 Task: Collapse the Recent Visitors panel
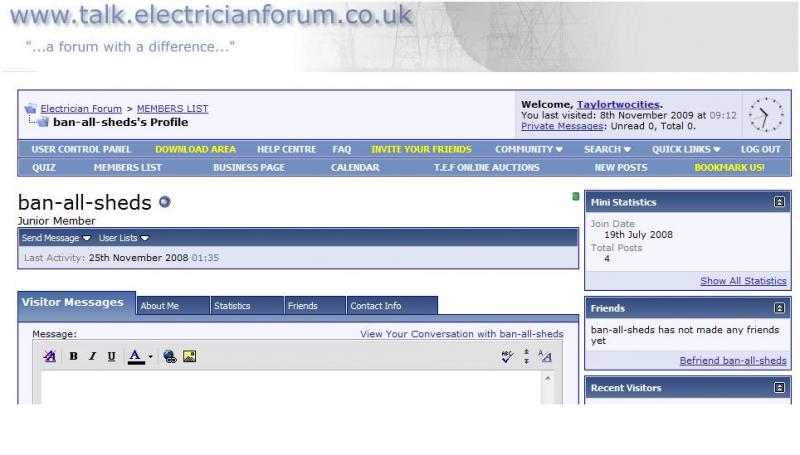tap(779, 388)
